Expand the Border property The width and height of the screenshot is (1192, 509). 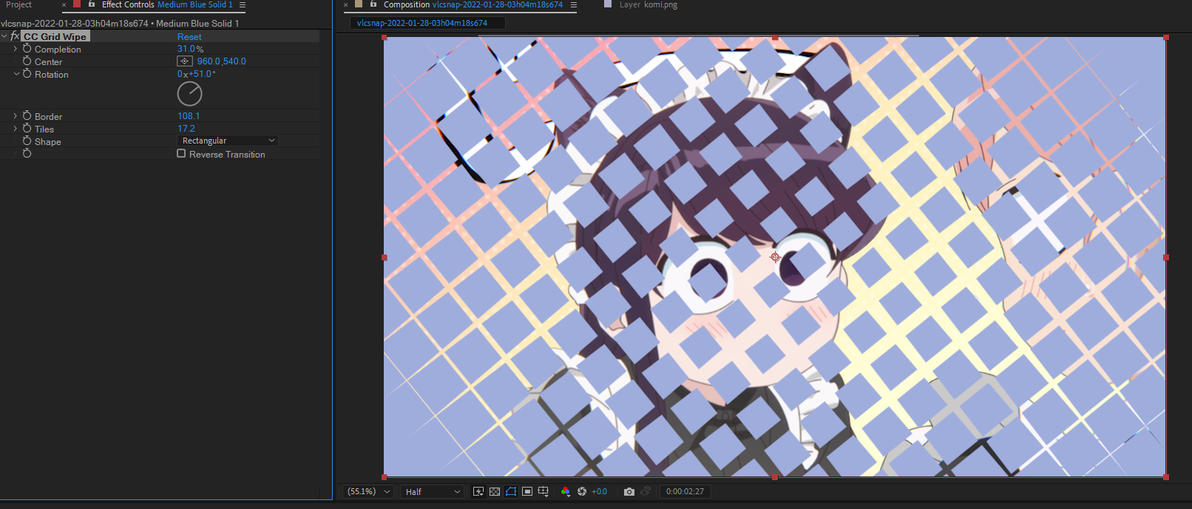click(15, 116)
